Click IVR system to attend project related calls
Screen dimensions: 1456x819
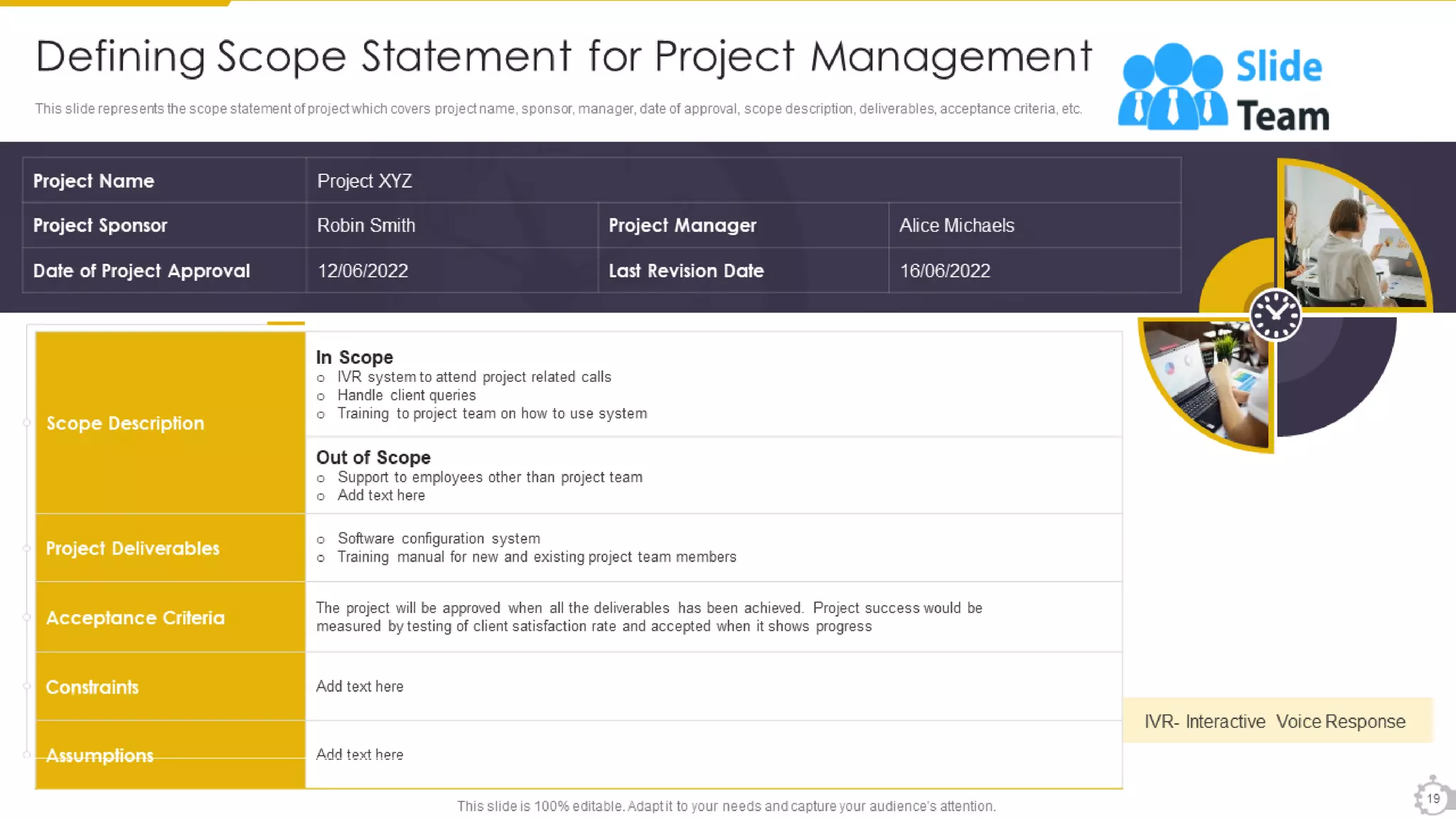point(474,377)
